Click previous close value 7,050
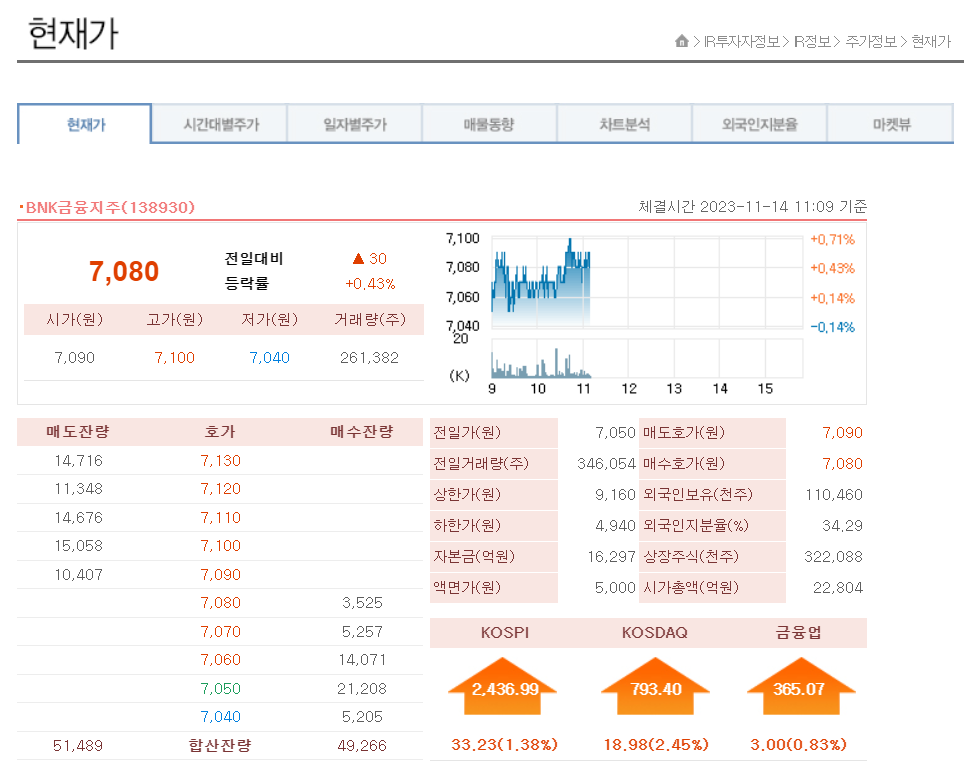Viewport: 973px width, 767px height. [615, 433]
